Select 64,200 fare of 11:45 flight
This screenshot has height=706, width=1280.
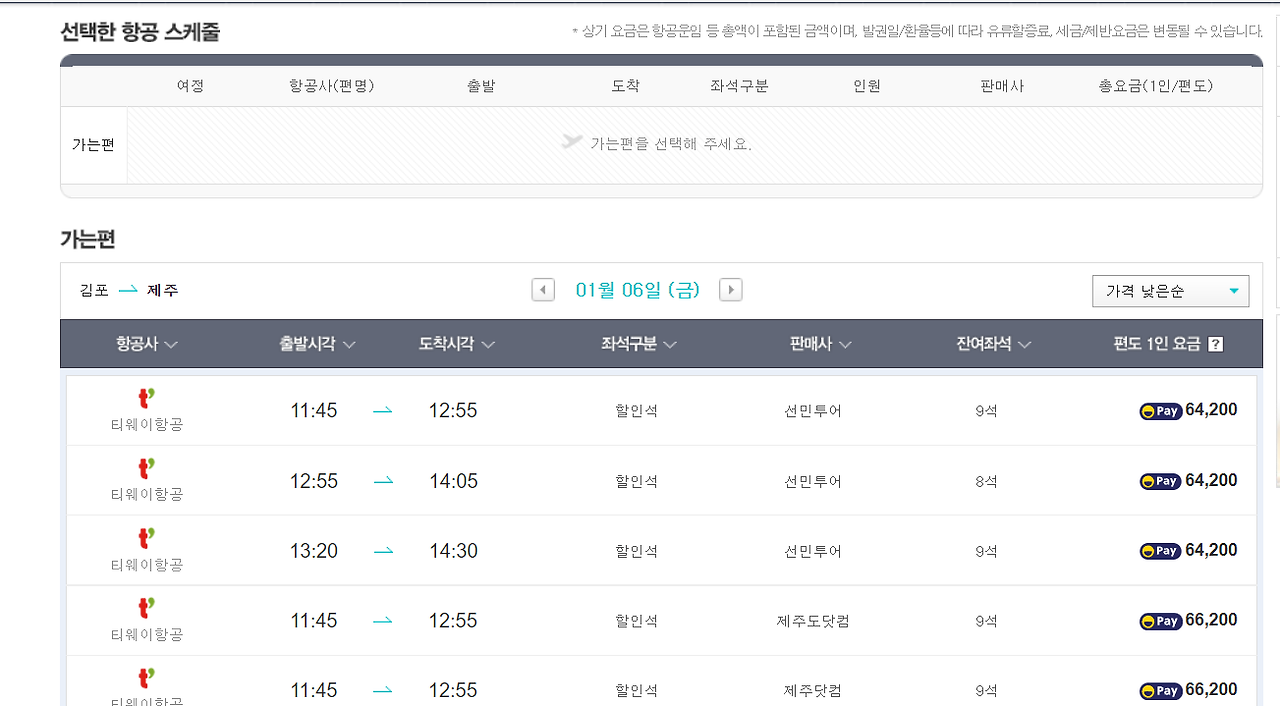coord(1211,410)
